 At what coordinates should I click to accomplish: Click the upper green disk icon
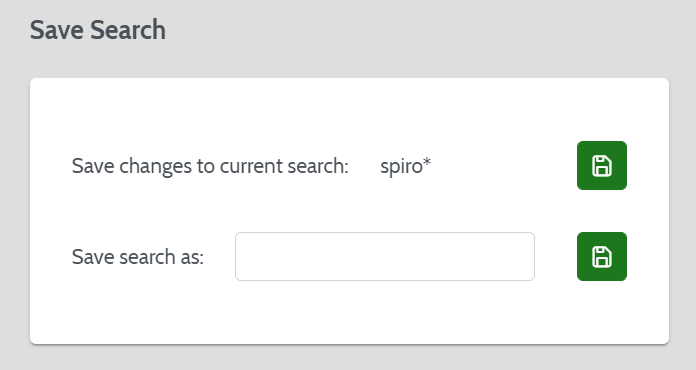pyautogui.click(x=601, y=165)
